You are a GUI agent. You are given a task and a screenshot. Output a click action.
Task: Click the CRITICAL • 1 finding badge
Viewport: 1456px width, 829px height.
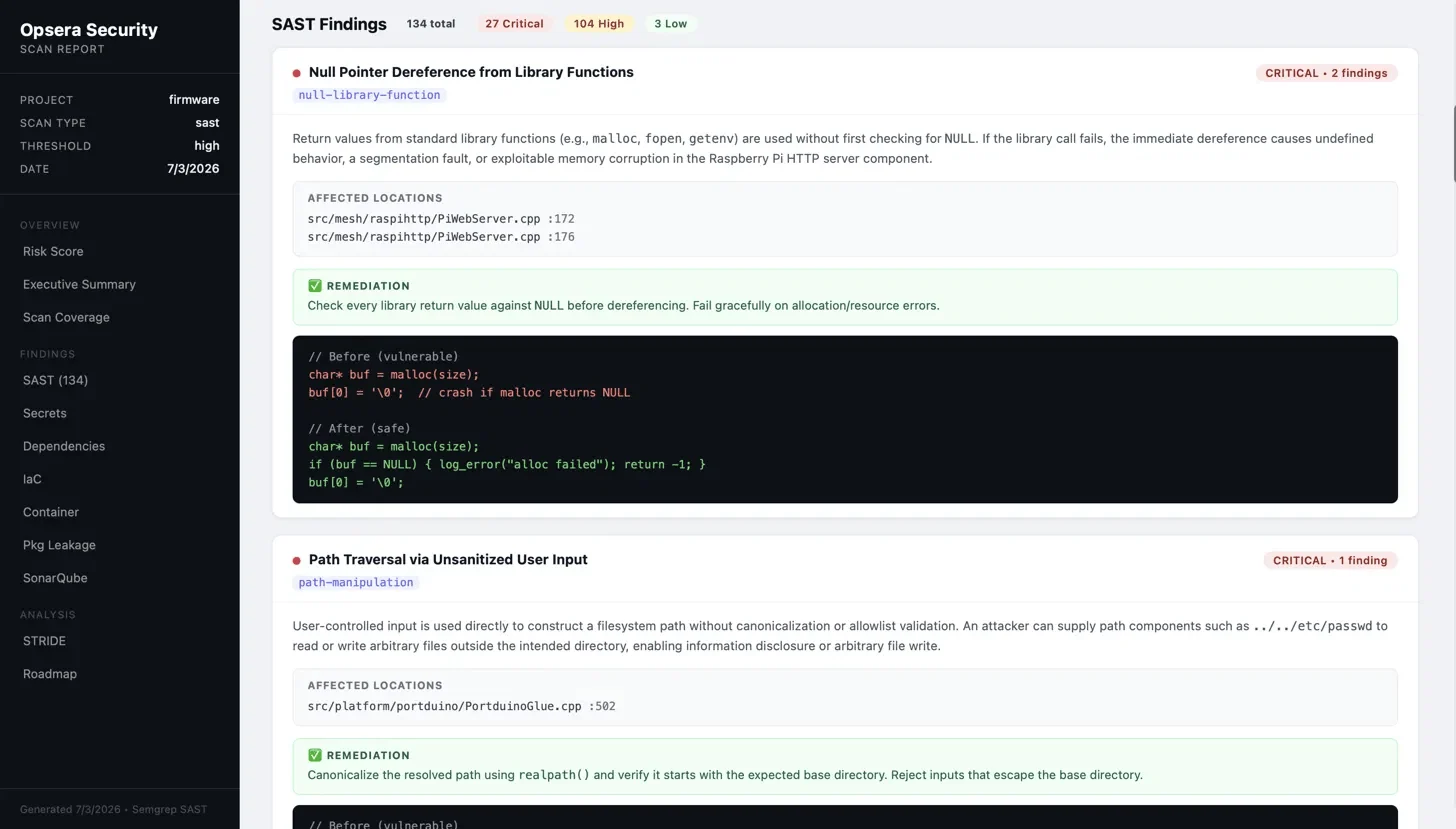pos(1330,560)
